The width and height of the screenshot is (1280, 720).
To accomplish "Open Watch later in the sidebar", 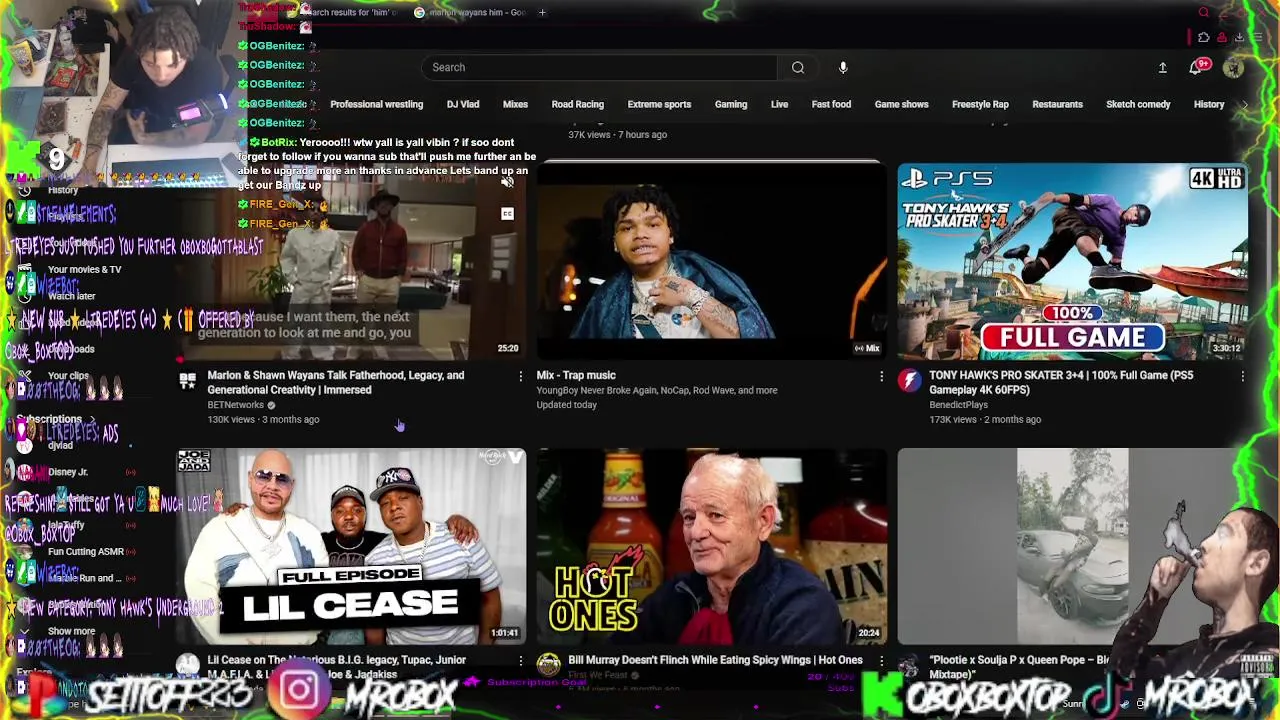I will 71,296.
